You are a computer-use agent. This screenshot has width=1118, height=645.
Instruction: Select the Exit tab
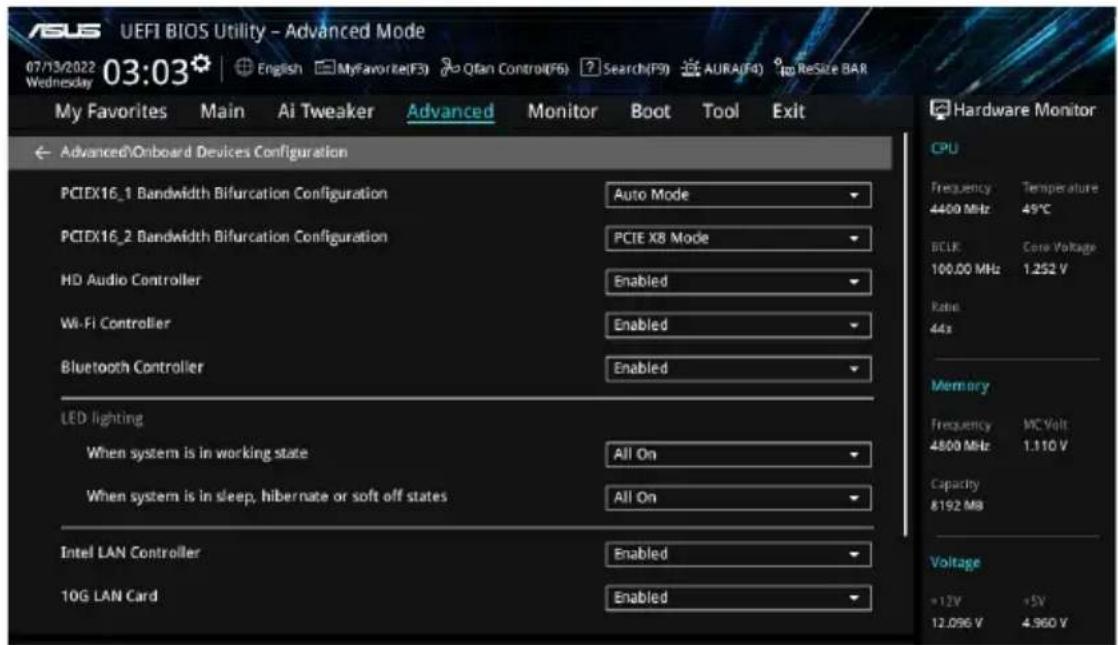pyautogui.click(x=788, y=111)
